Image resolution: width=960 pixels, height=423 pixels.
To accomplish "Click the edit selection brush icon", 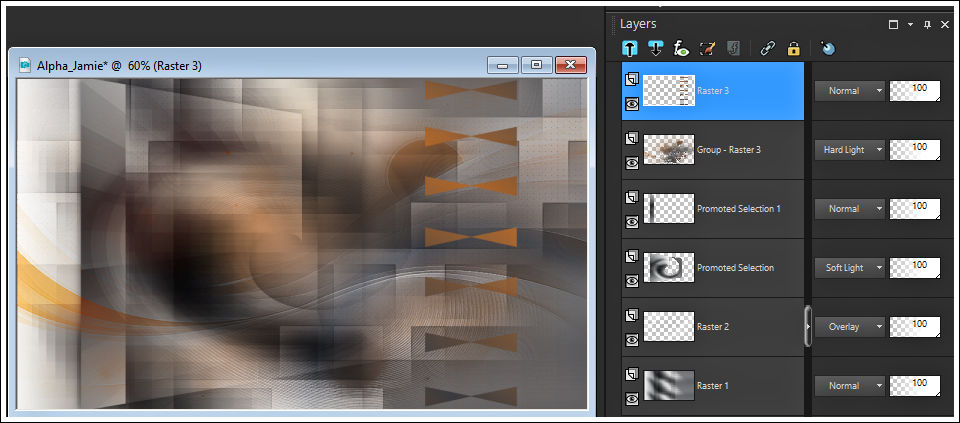I will [x=707, y=48].
